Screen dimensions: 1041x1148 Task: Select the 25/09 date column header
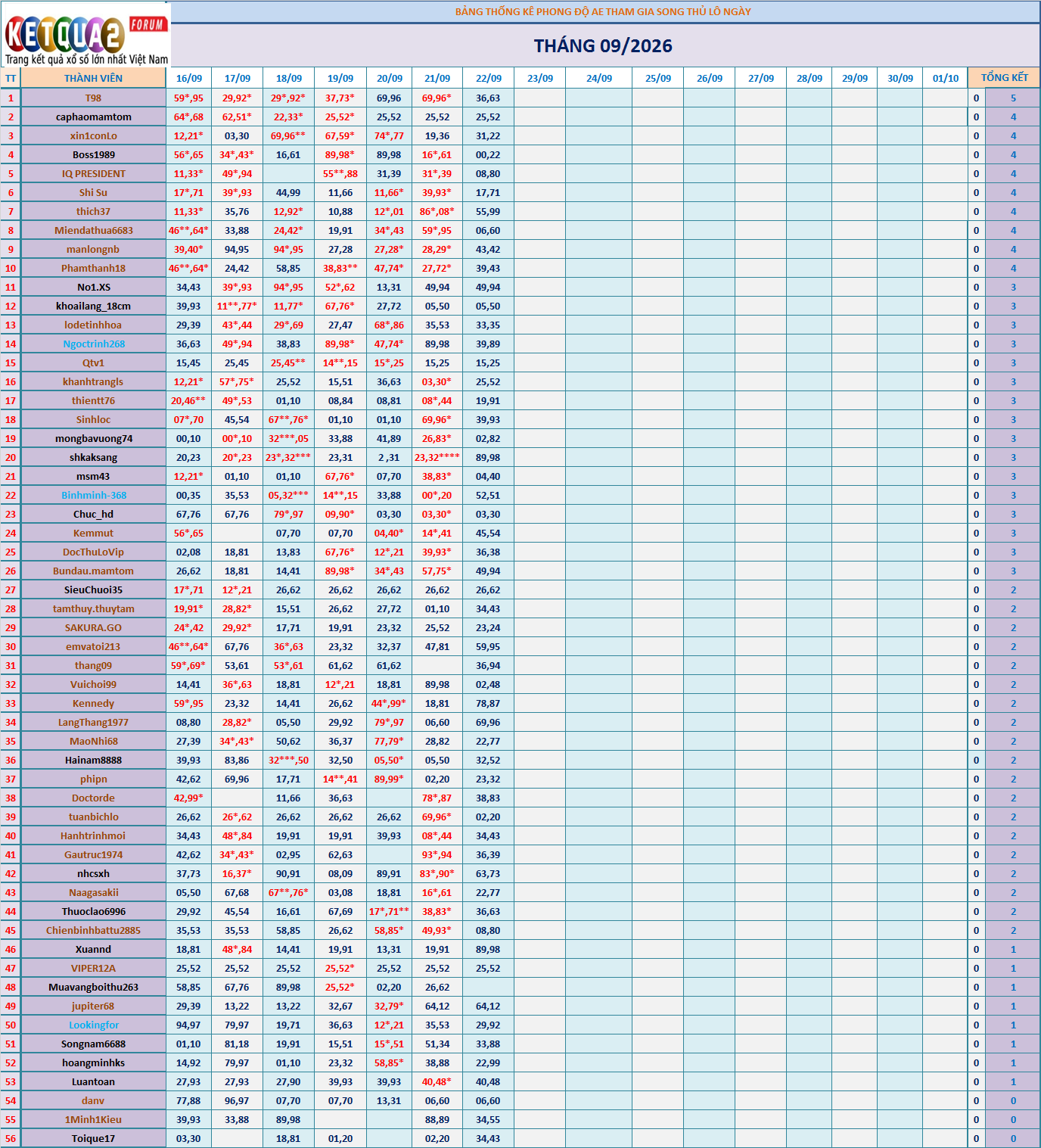(x=658, y=78)
